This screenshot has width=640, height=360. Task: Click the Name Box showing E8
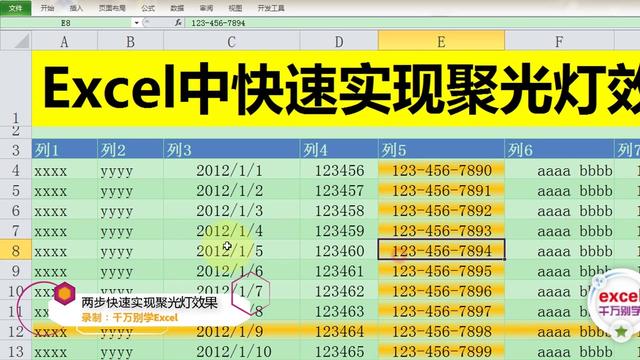(66, 23)
